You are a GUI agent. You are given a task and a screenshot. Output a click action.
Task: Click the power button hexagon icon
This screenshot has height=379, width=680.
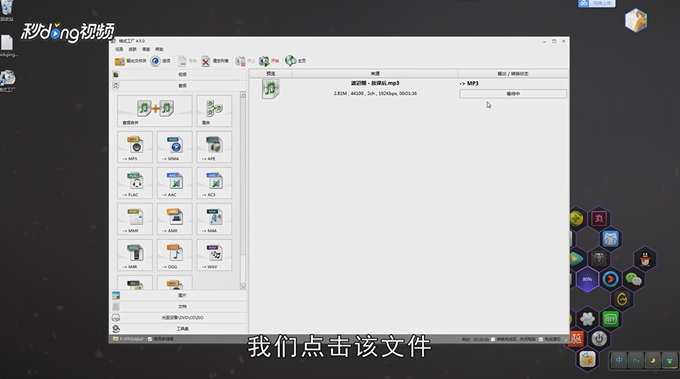(599, 339)
